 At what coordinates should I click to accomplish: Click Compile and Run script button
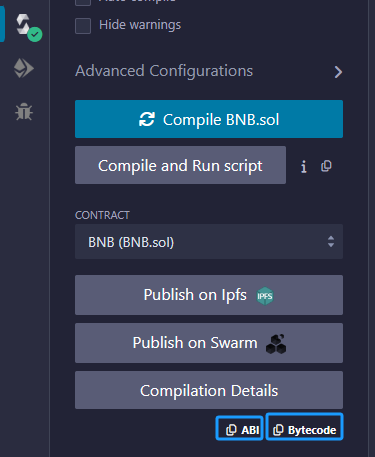coord(180,165)
